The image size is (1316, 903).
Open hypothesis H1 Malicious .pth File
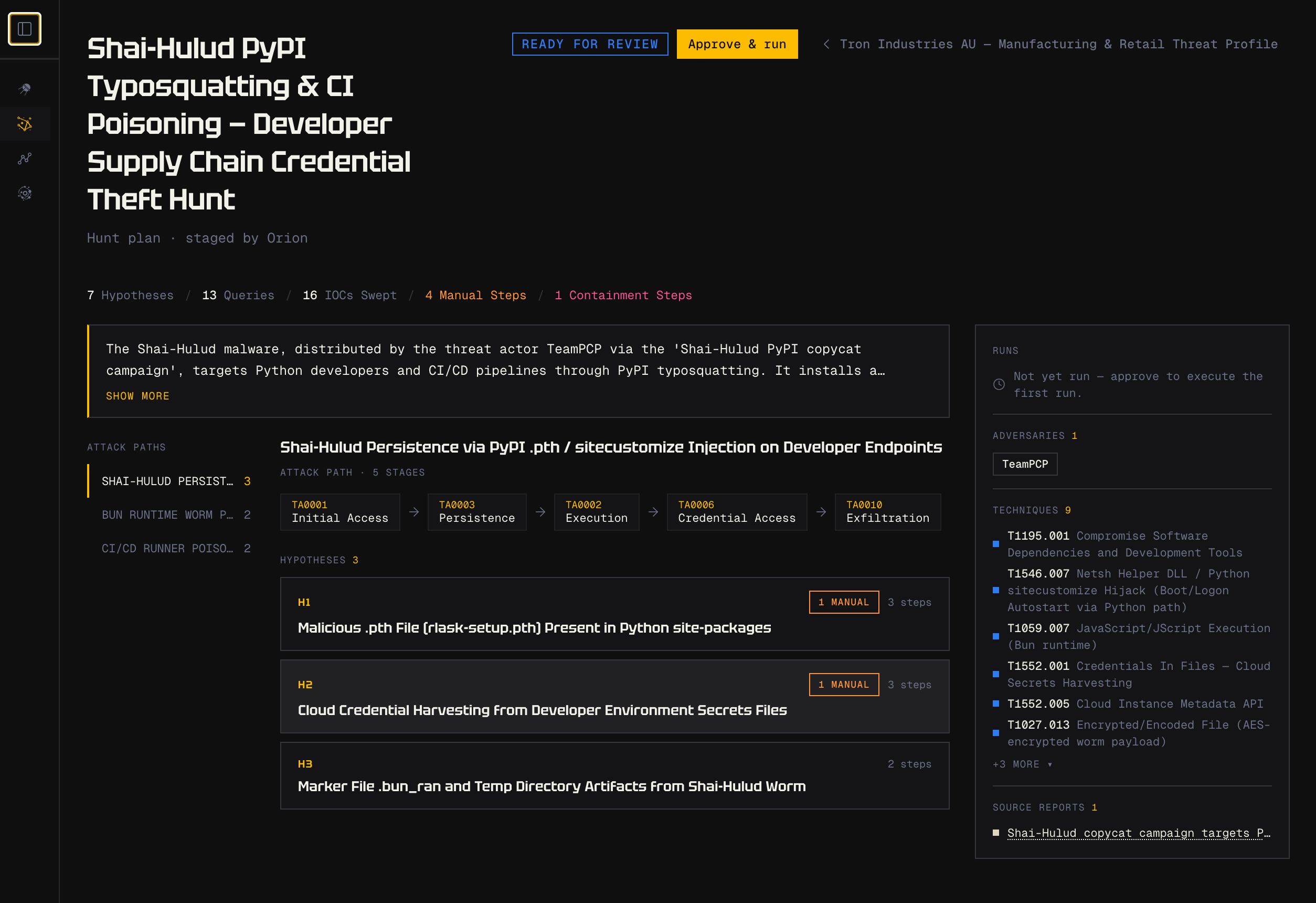pyautogui.click(x=614, y=614)
